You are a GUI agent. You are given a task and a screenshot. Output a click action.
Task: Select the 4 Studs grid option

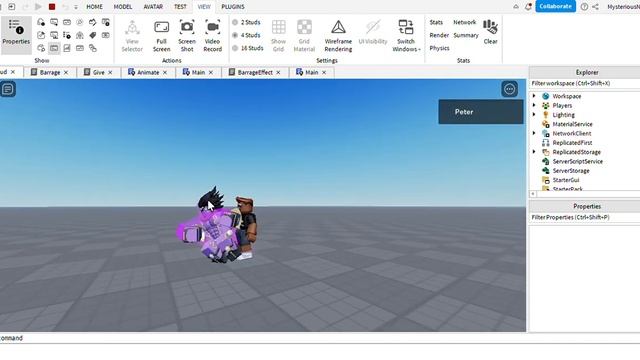click(x=246, y=35)
